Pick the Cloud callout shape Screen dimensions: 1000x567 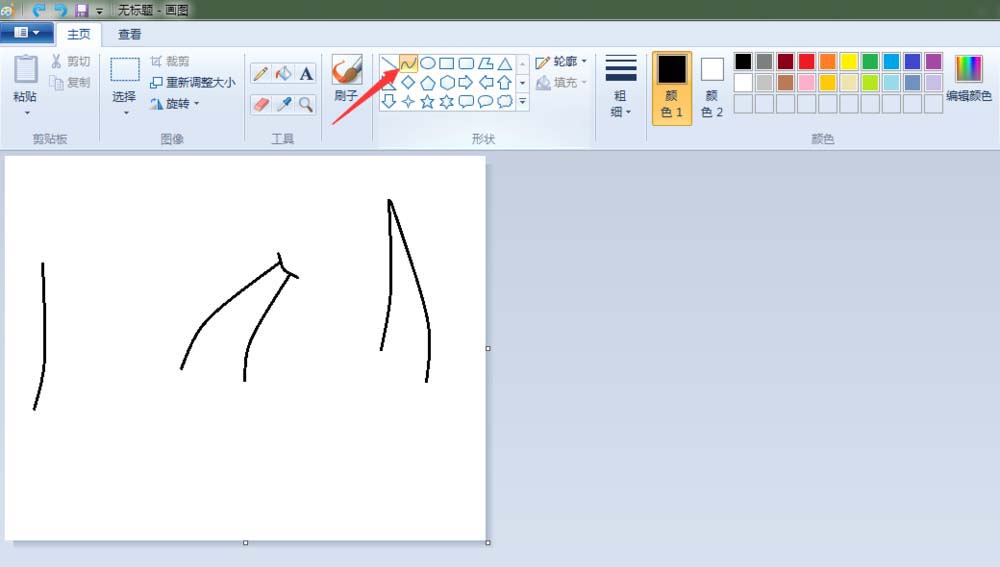(504, 101)
